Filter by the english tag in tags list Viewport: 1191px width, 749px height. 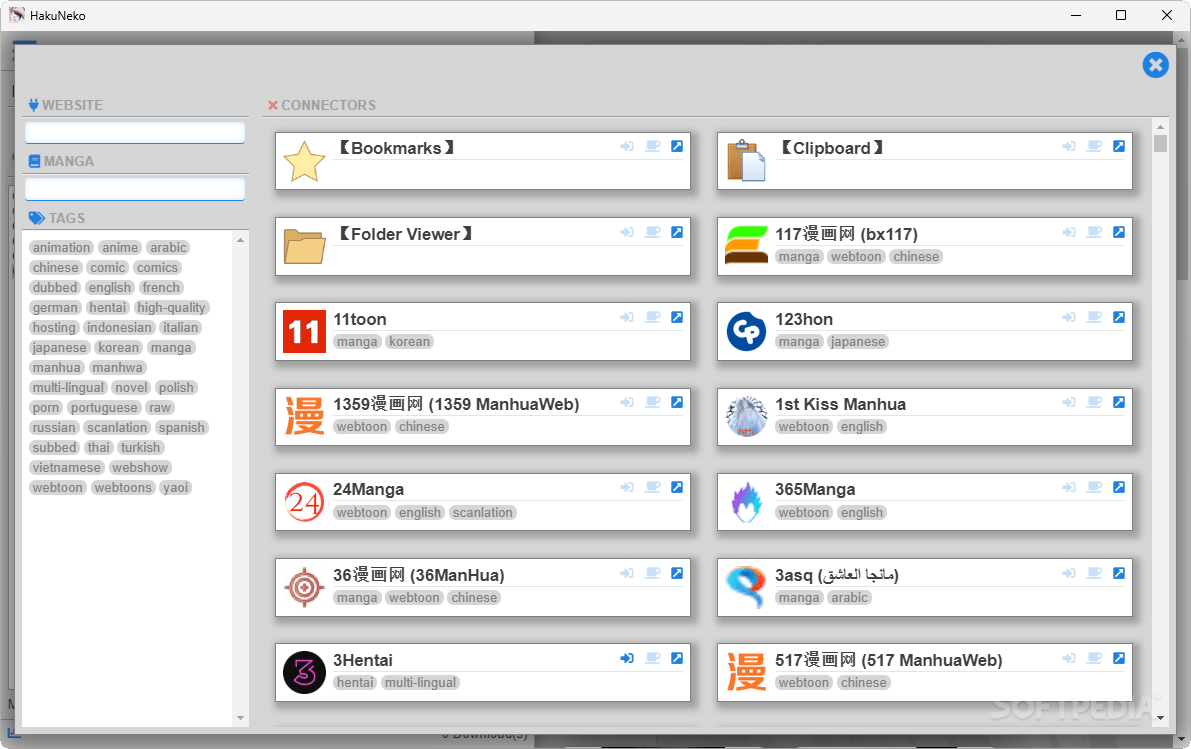coord(109,287)
